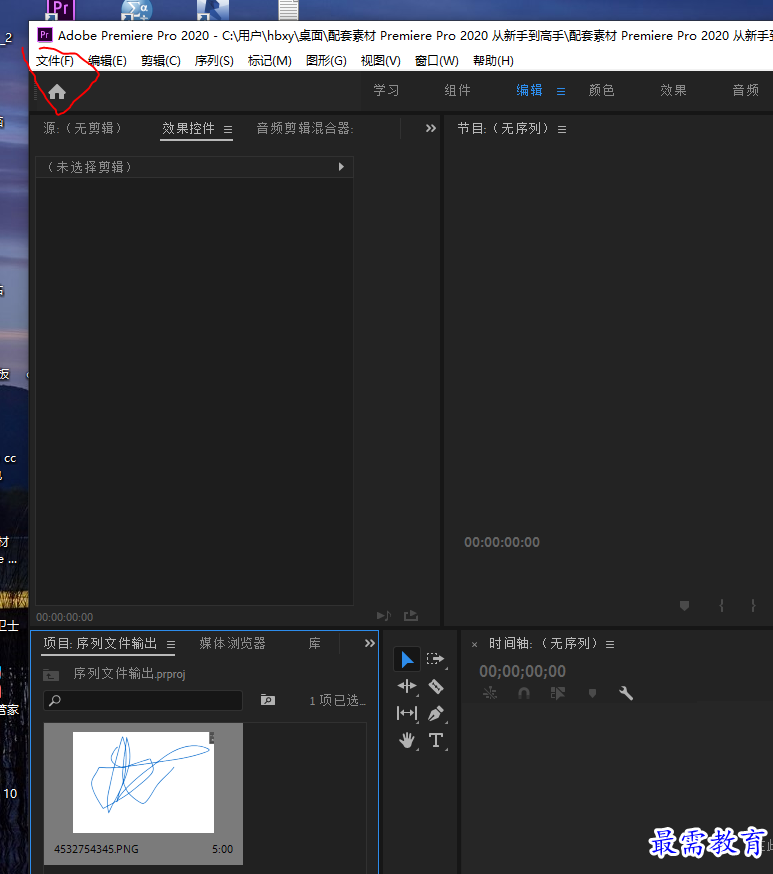This screenshot has height=874, width=773.
Task: Switch to Source monitor tab
Action: (82, 129)
